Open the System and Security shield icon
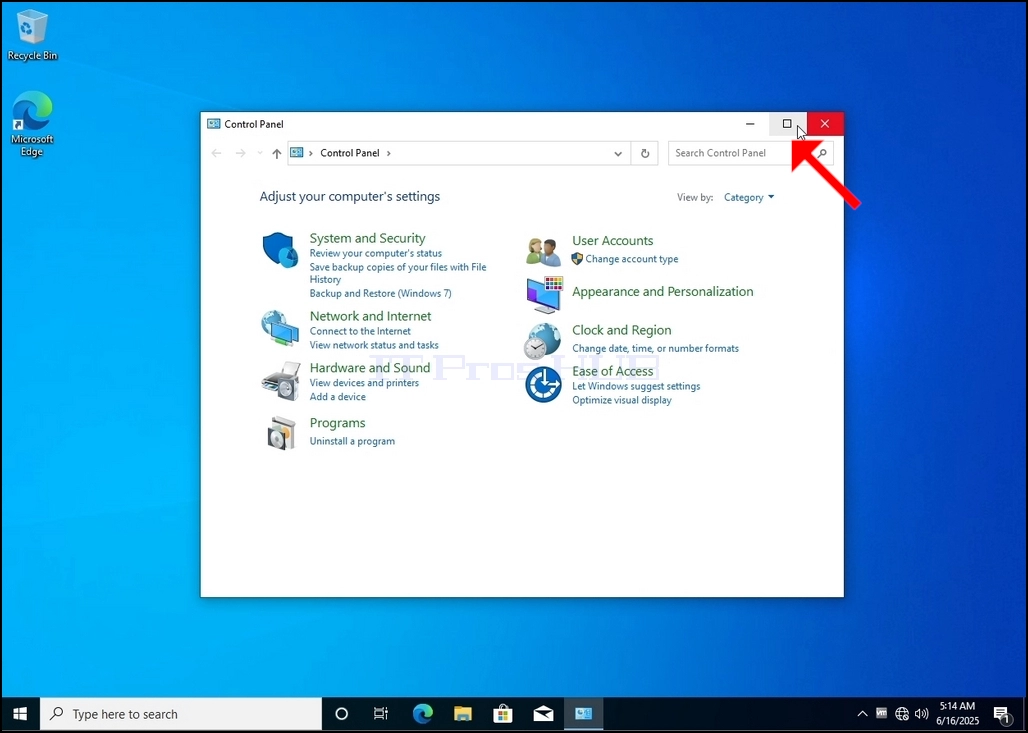1028x733 pixels. coord(281,250)
